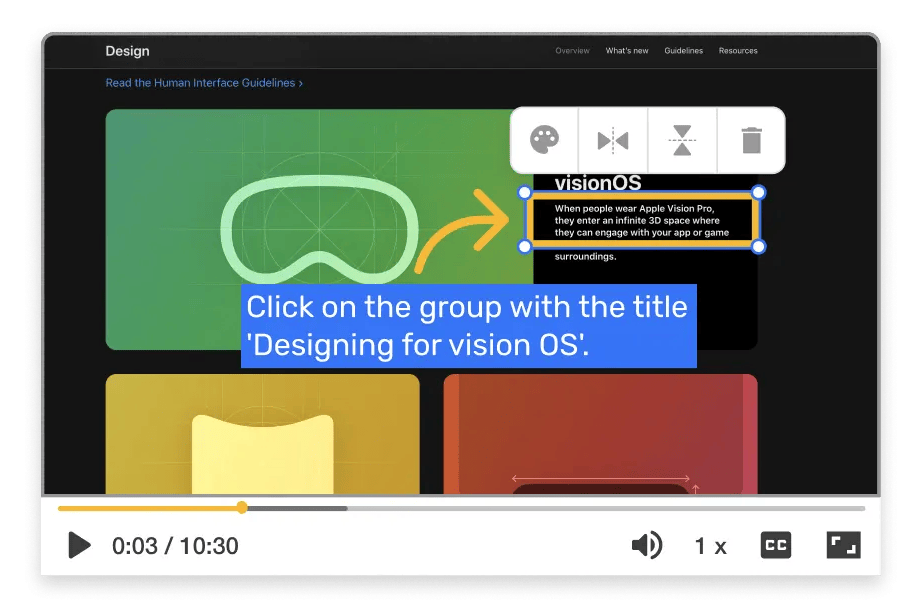
Task: Enter fullscreen mode
Action: pyautogui.click(x=843, y=545)
